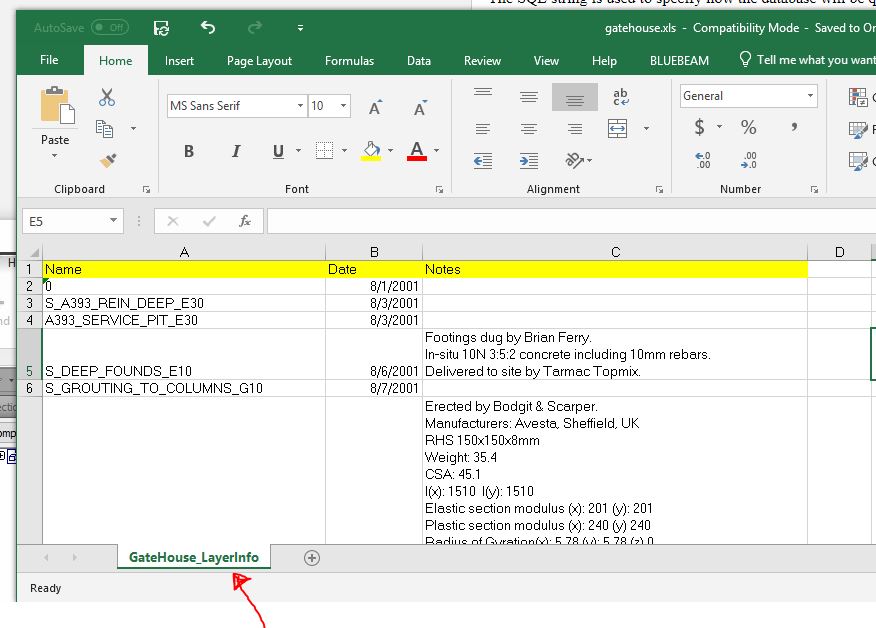Click Increase Decimal icon
The width and height of the screenshot is (876, 628).
point(703,160)
